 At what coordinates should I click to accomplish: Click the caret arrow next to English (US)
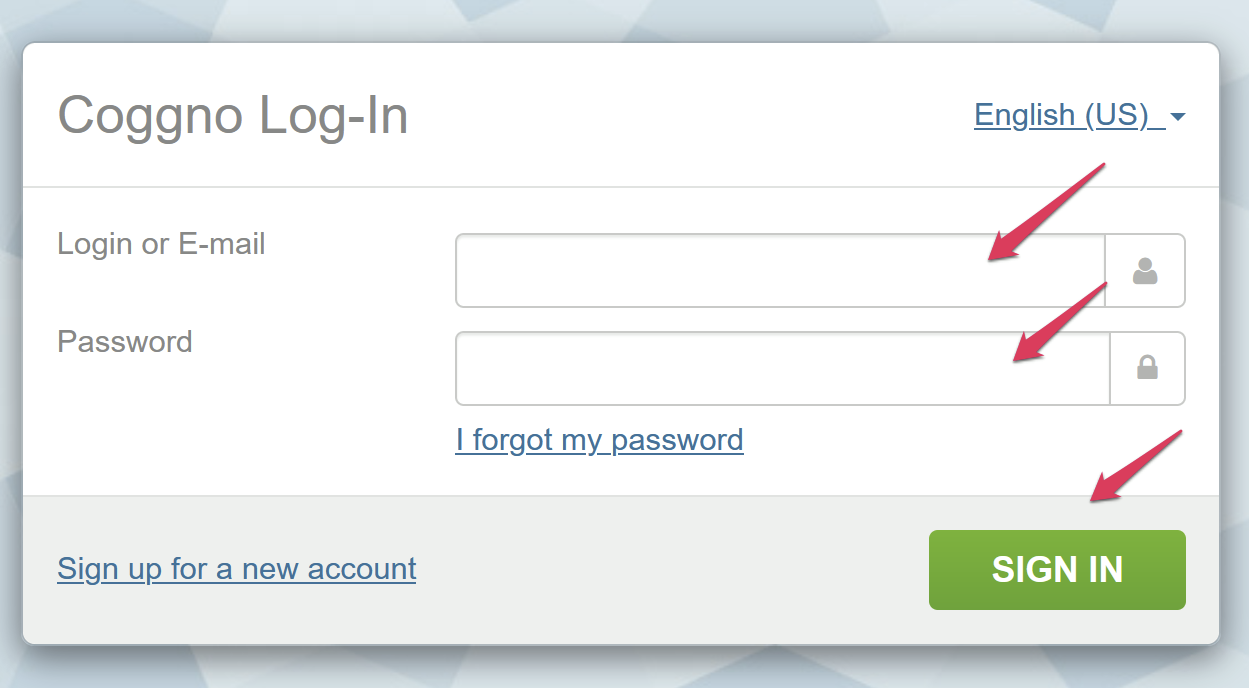[x=1178, y=117]
